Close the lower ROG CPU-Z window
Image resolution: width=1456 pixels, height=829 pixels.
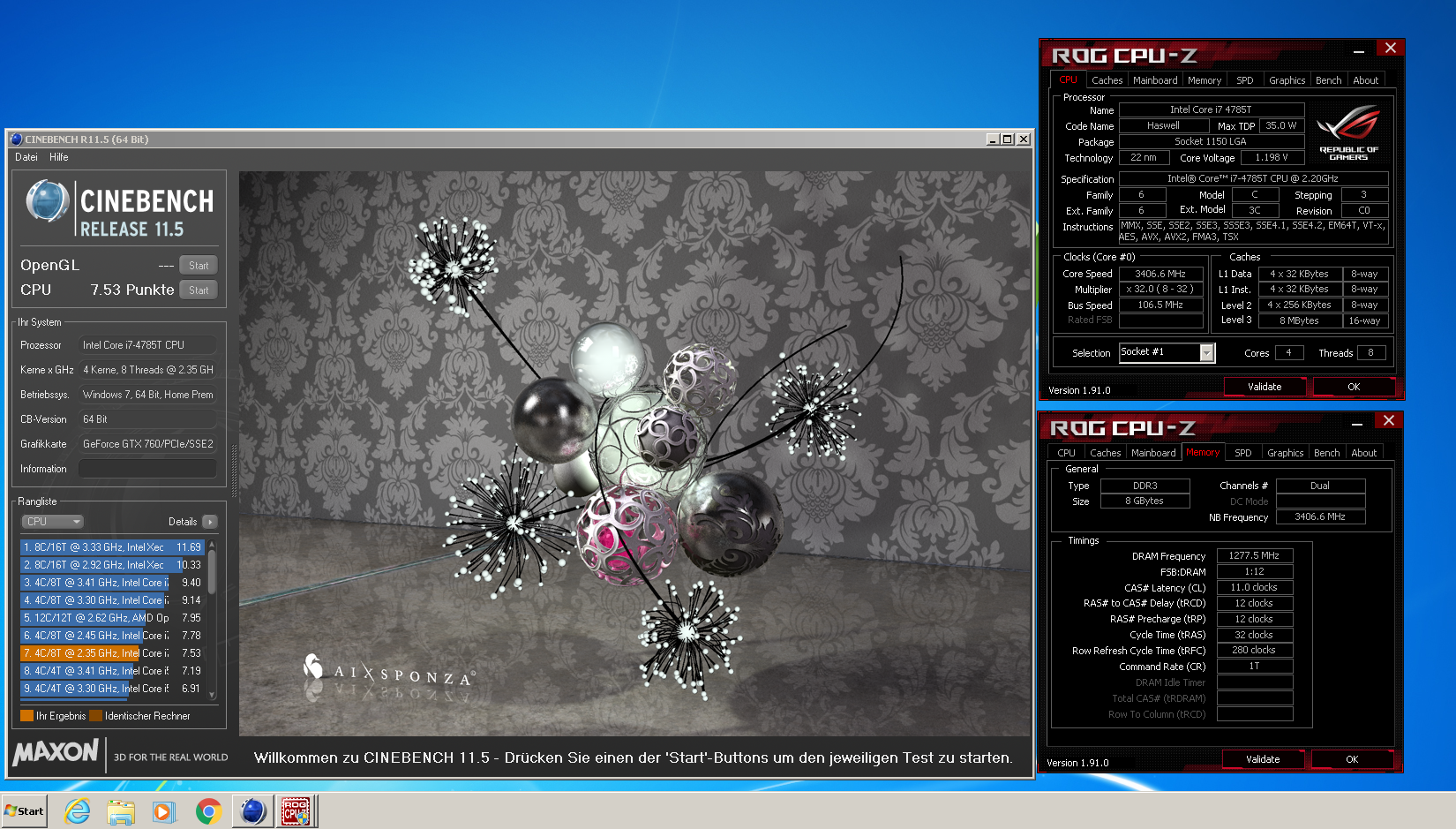pos(1388,421)
